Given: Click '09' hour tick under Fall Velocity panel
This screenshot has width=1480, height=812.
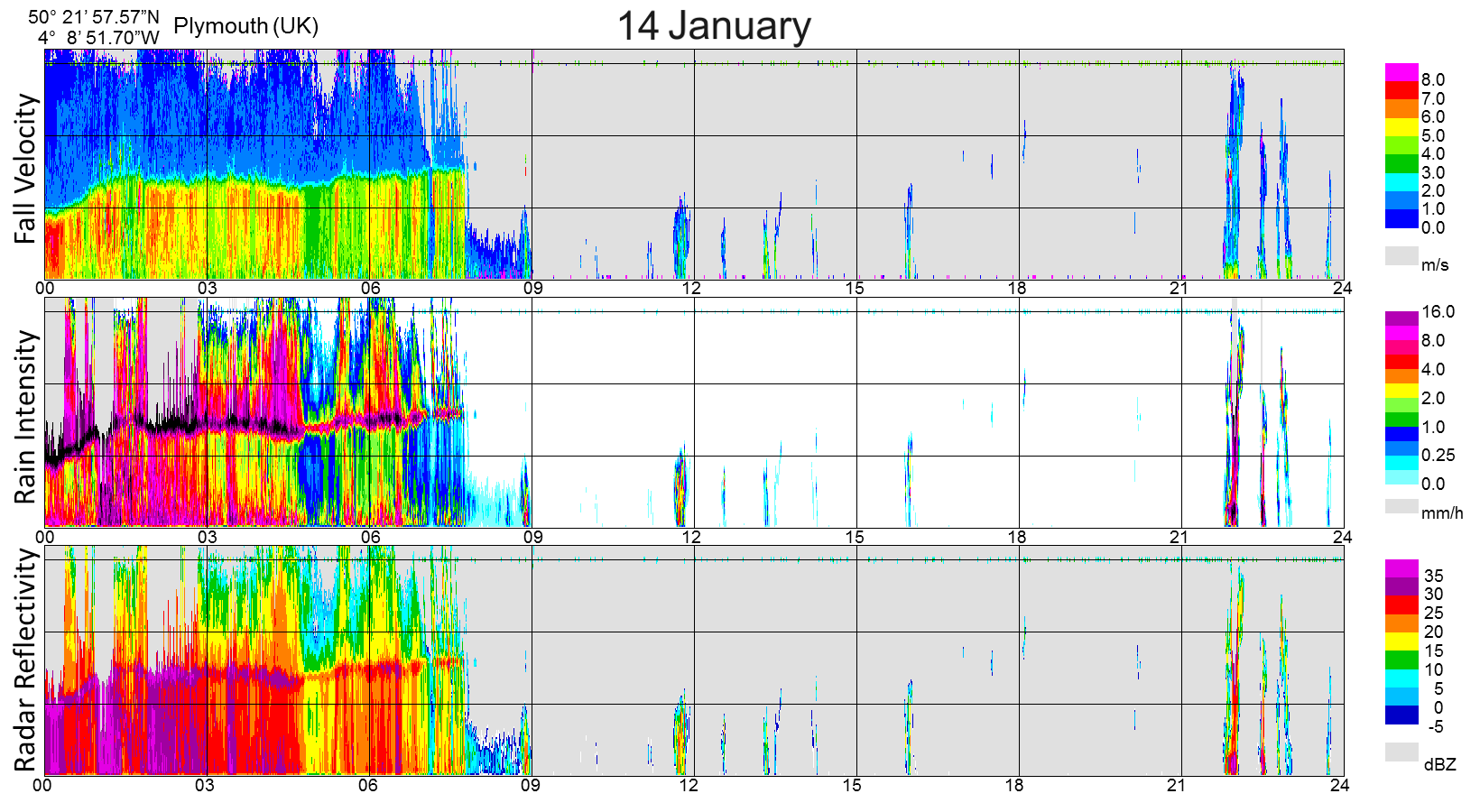Looking at the screenshot, I should tap(532, 288).
